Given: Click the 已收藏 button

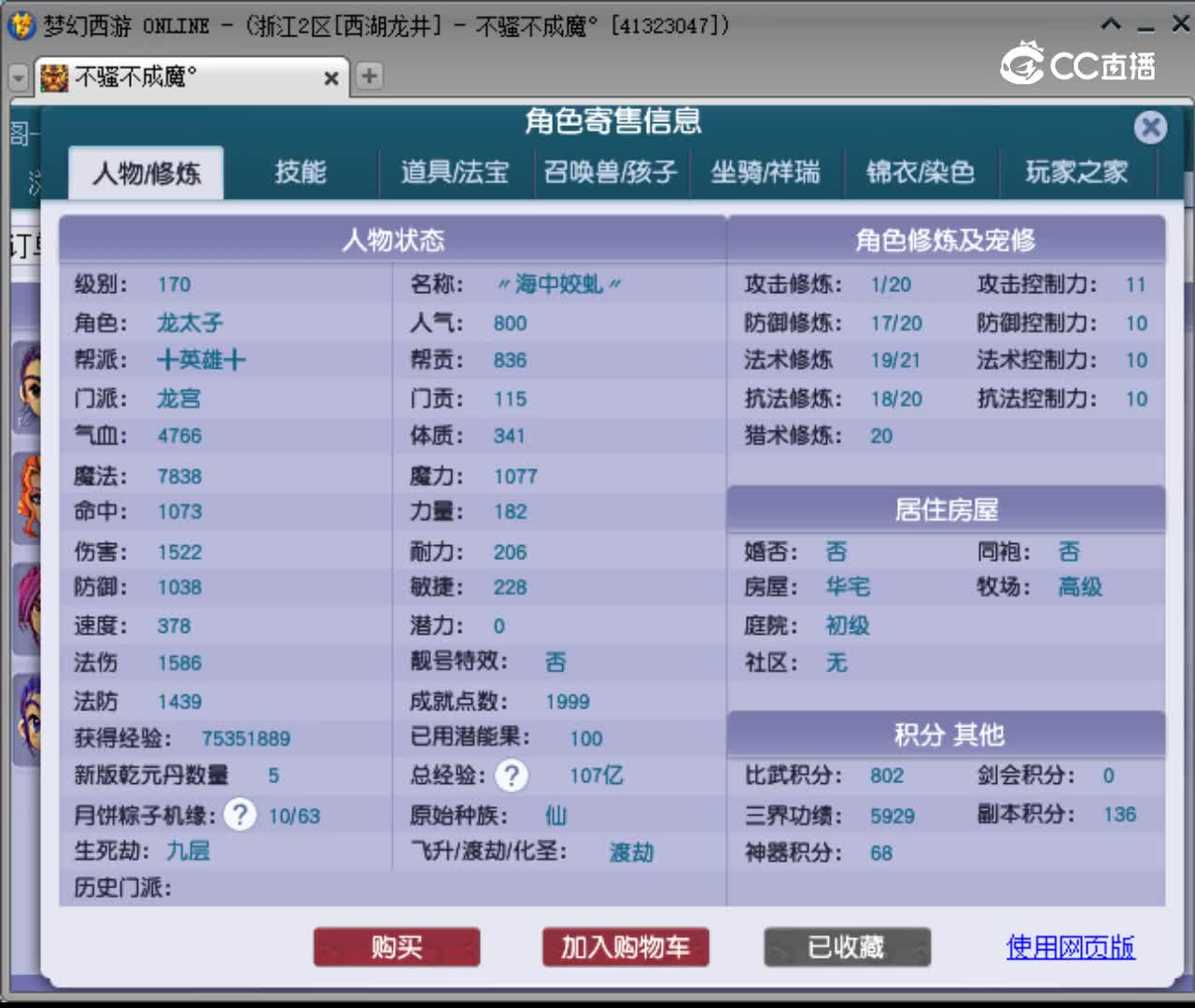Looking at the screenshot, I should coord(847,947).
